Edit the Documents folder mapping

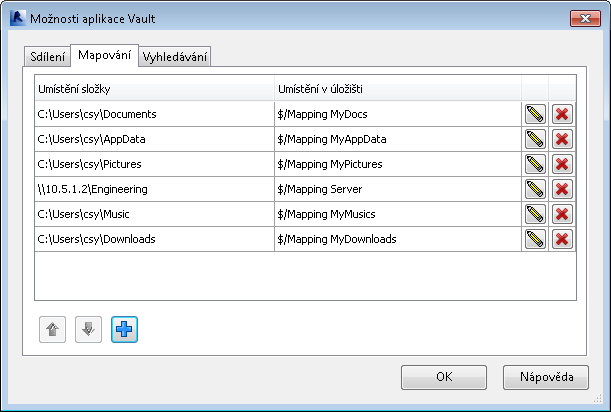coord(535,114)
